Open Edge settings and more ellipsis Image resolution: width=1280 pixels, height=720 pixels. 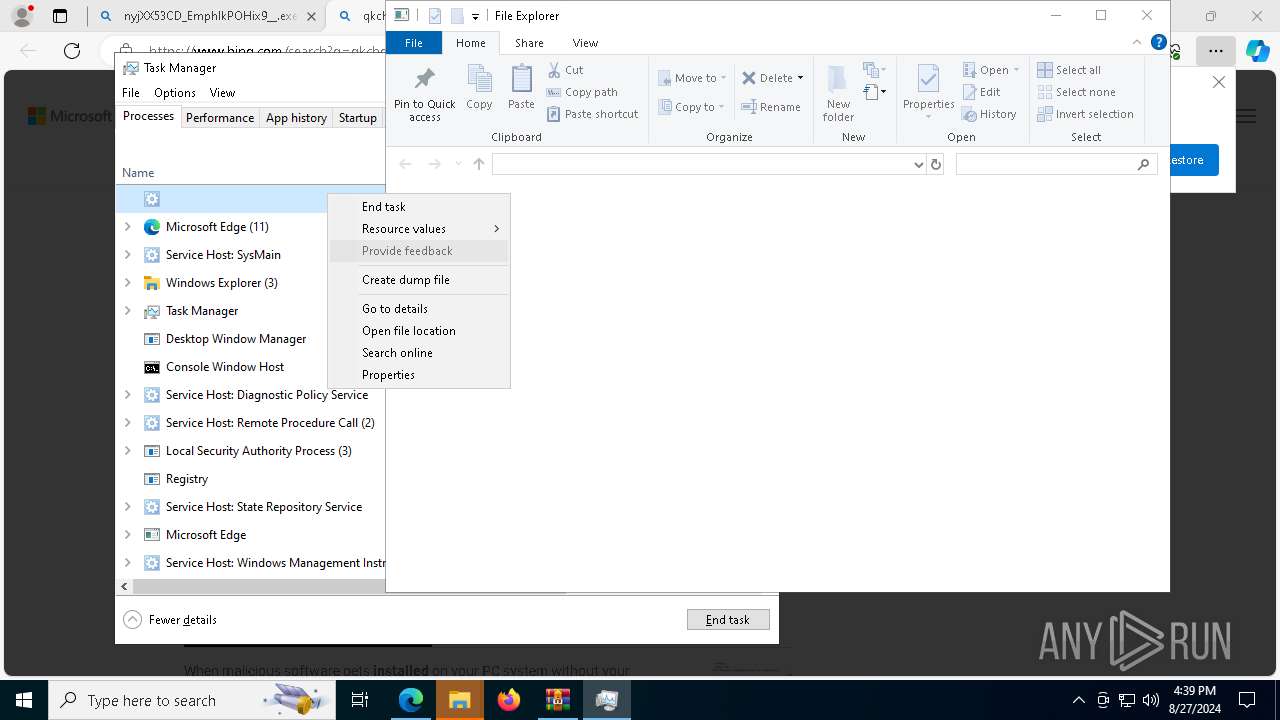[x=1215, y=51]
